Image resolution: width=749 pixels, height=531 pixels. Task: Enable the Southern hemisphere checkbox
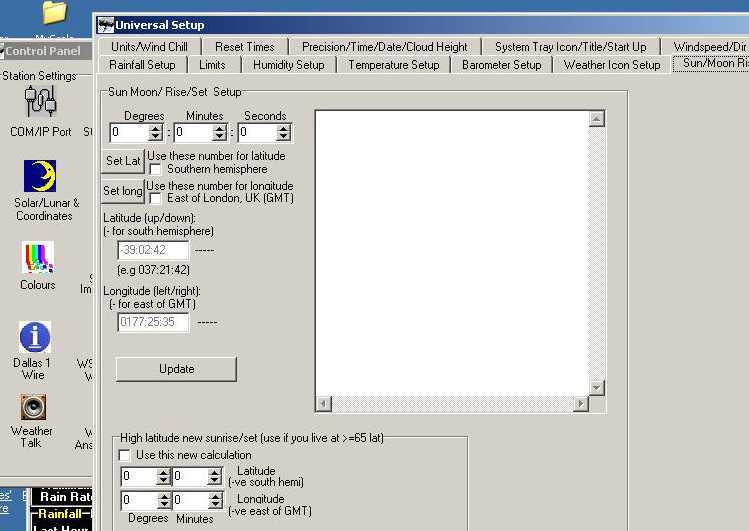pos(155,170)
